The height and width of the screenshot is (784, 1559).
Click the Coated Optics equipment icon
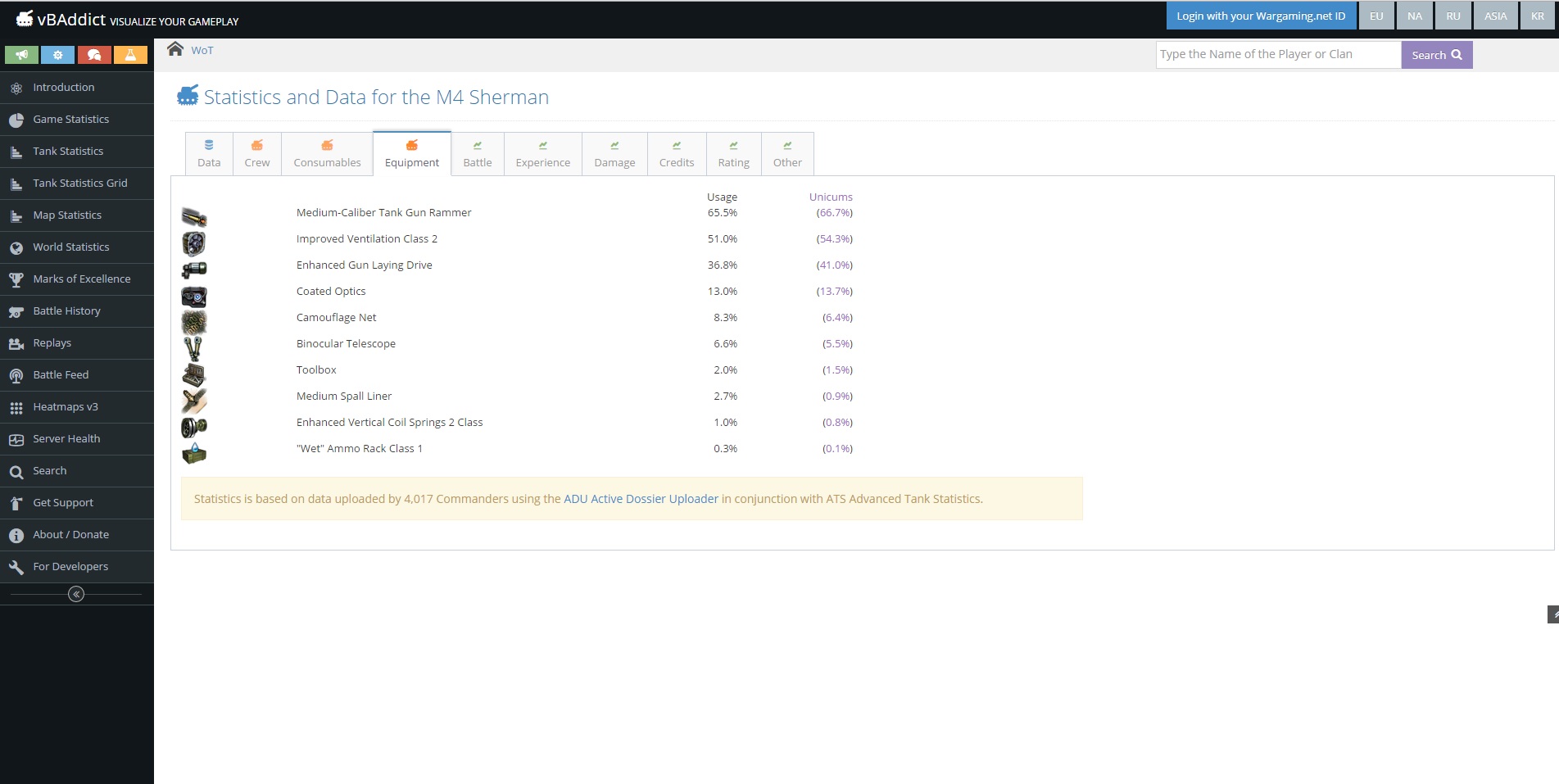194,296
